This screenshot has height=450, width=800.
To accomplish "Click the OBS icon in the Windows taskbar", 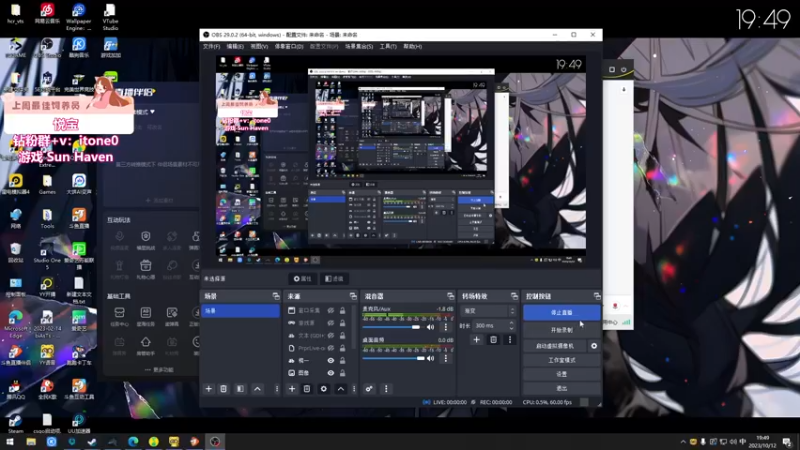I will click(215, 442).
